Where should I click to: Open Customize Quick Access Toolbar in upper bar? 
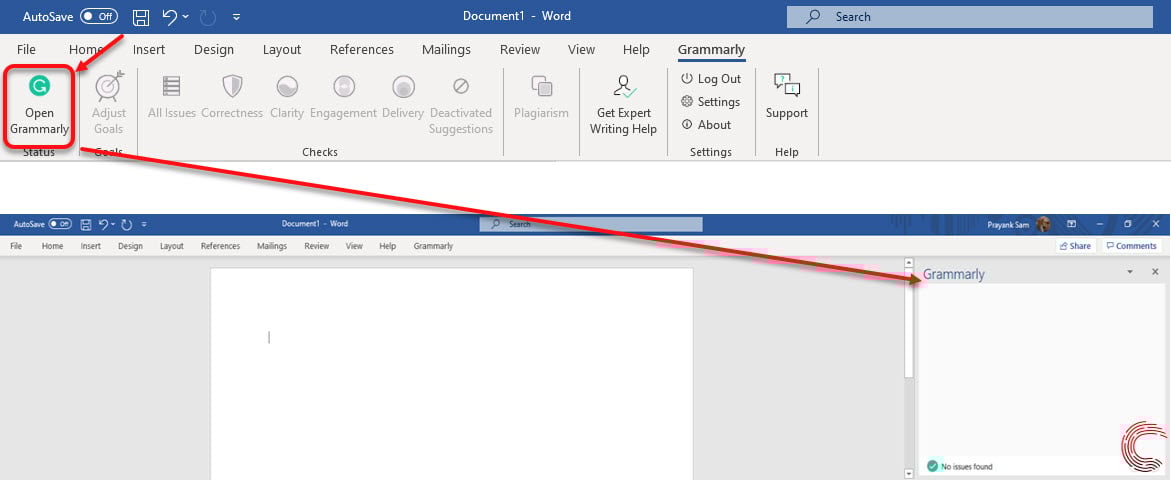tap(237, 16)
